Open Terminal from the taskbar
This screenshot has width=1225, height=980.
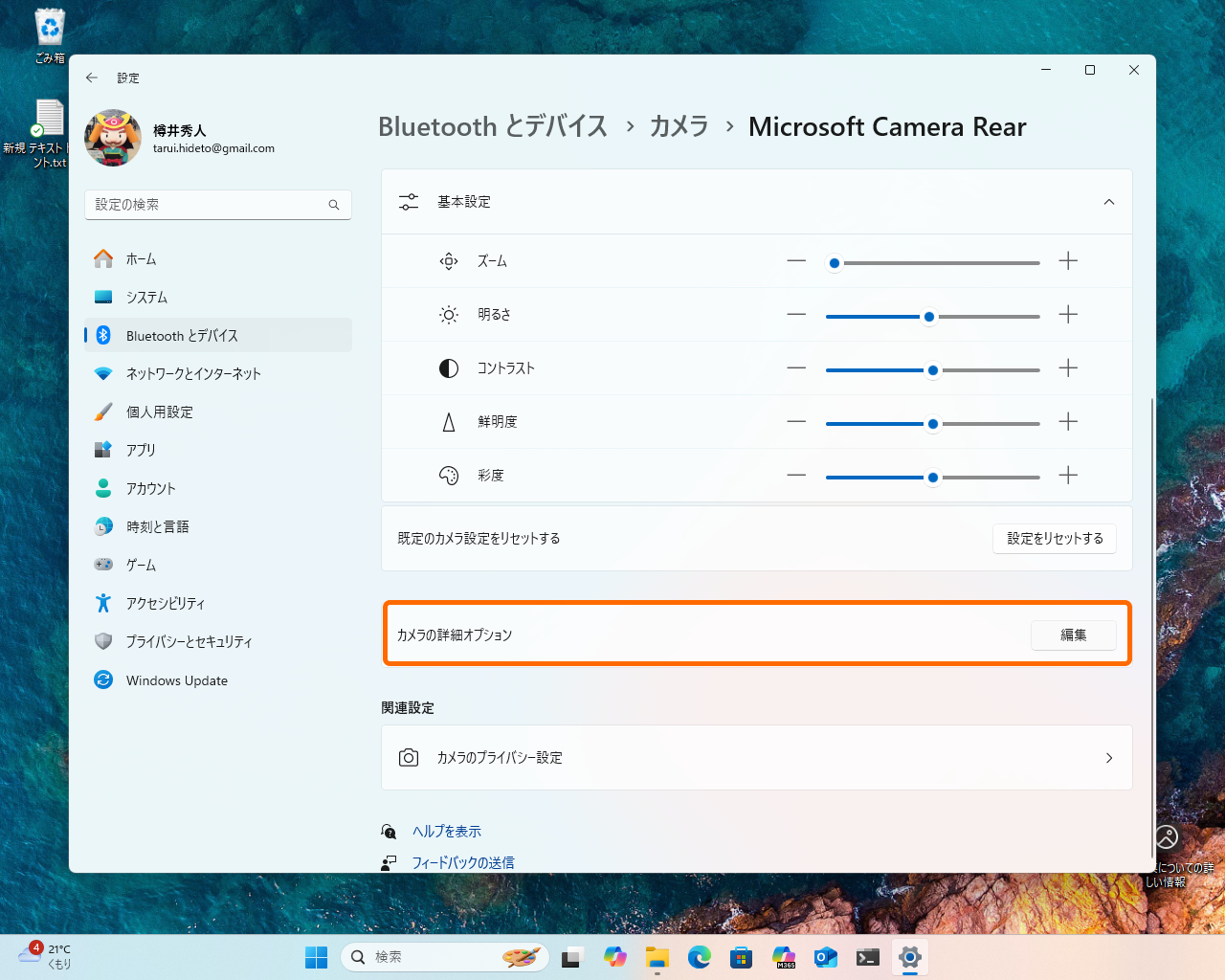click(868, 957)
